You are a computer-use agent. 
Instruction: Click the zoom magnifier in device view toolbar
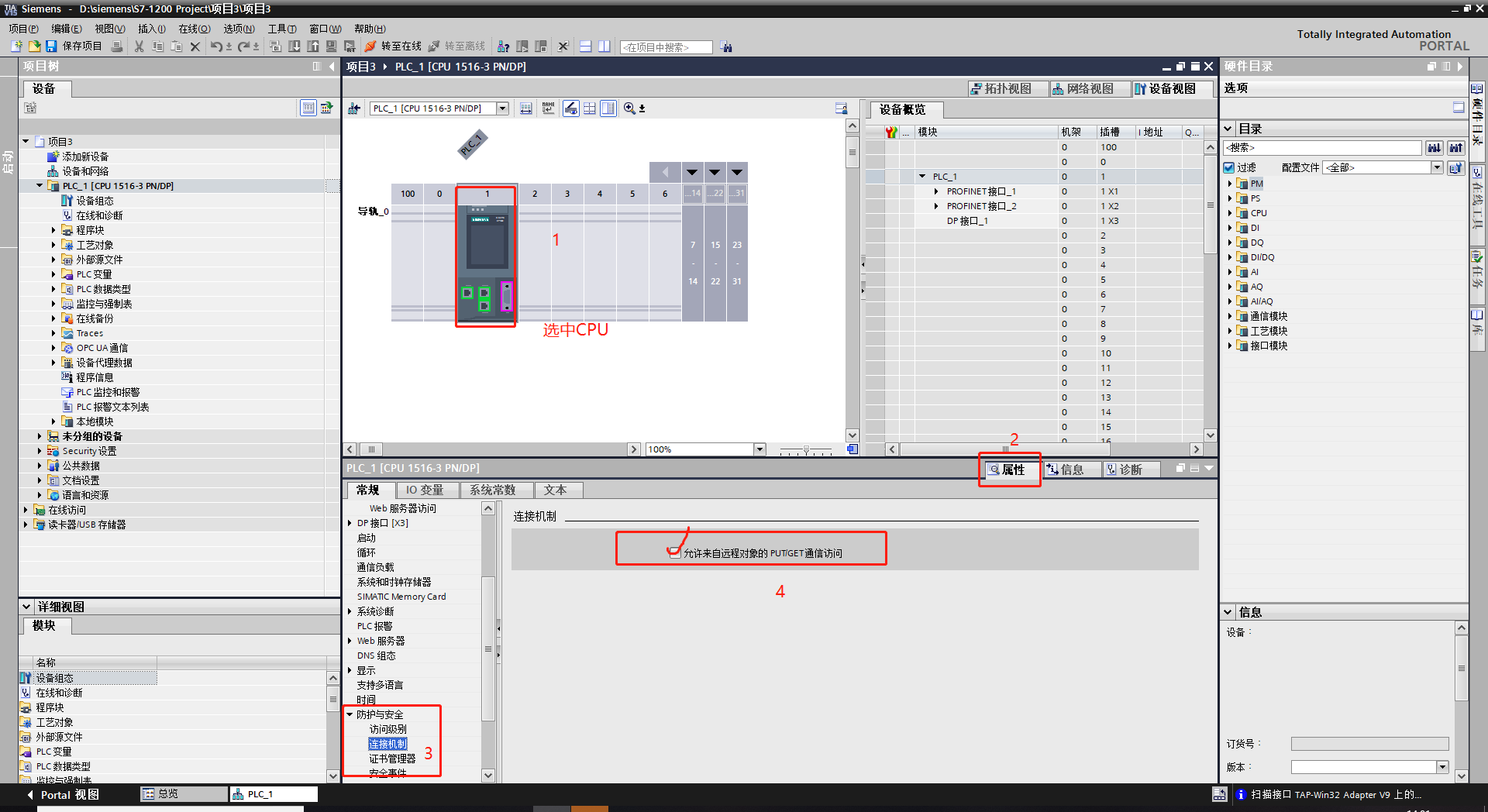[629, 108]
